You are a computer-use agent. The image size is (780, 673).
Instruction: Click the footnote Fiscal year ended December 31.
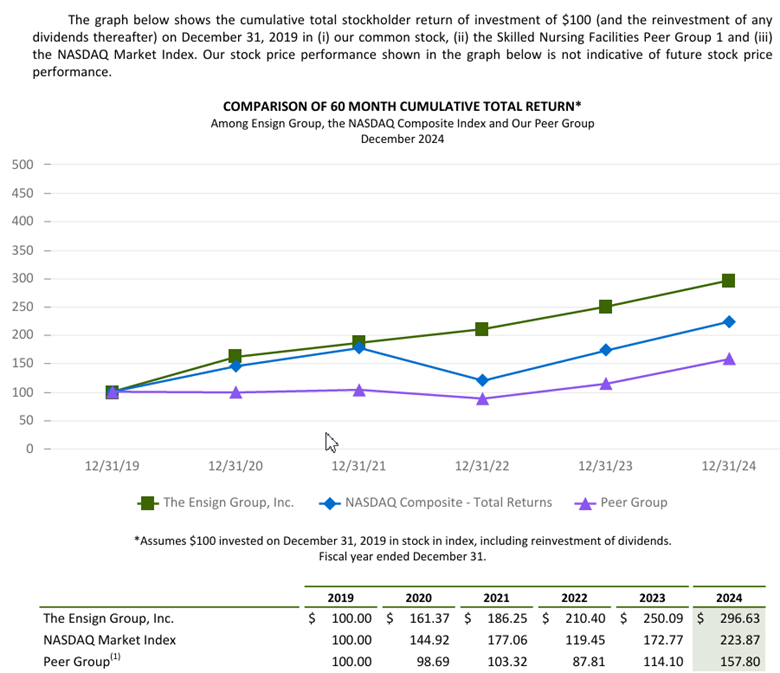coord(402,557)
